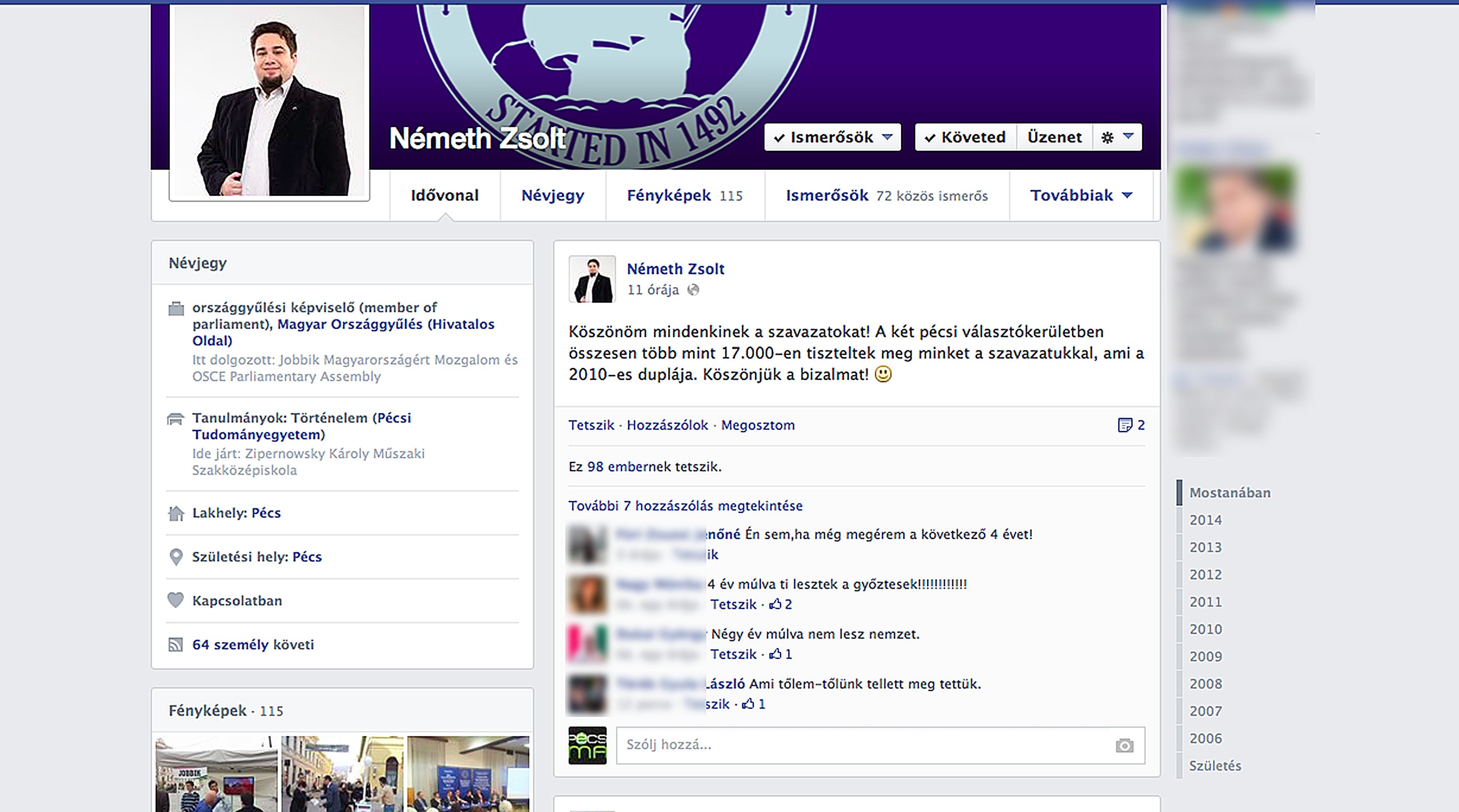Viewport: 1459px width, 812px height.
Task: Jump to Mostanában on the timeline
Action: 1230,493
